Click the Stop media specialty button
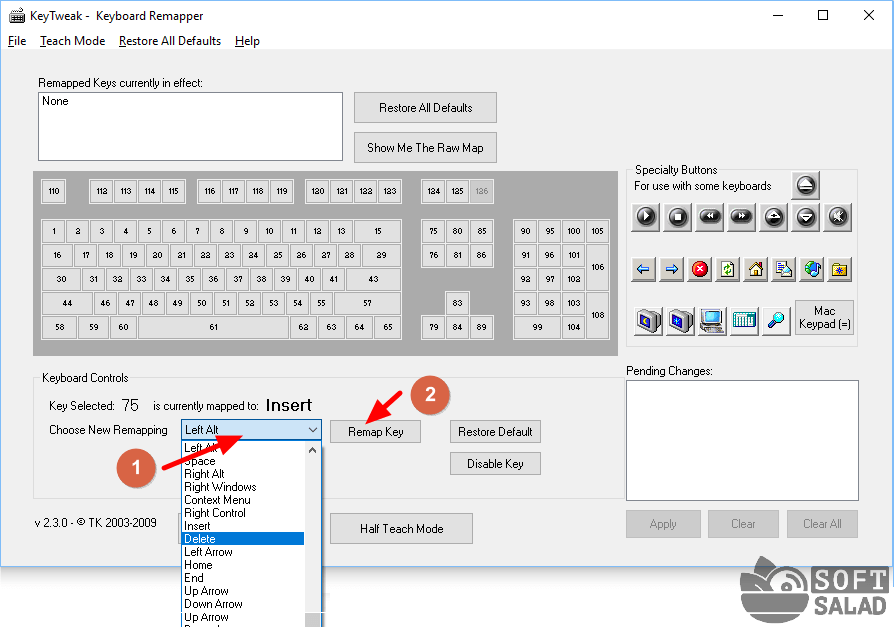894x629 pixels. pyautogui.click(x=678, y=215)
